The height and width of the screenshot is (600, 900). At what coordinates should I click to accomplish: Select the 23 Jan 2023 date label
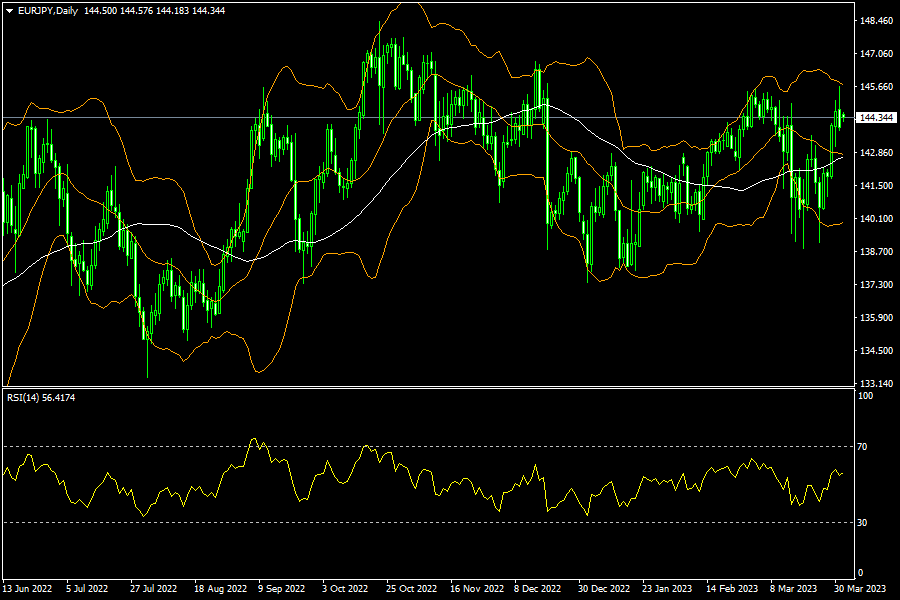click(667, 589)
